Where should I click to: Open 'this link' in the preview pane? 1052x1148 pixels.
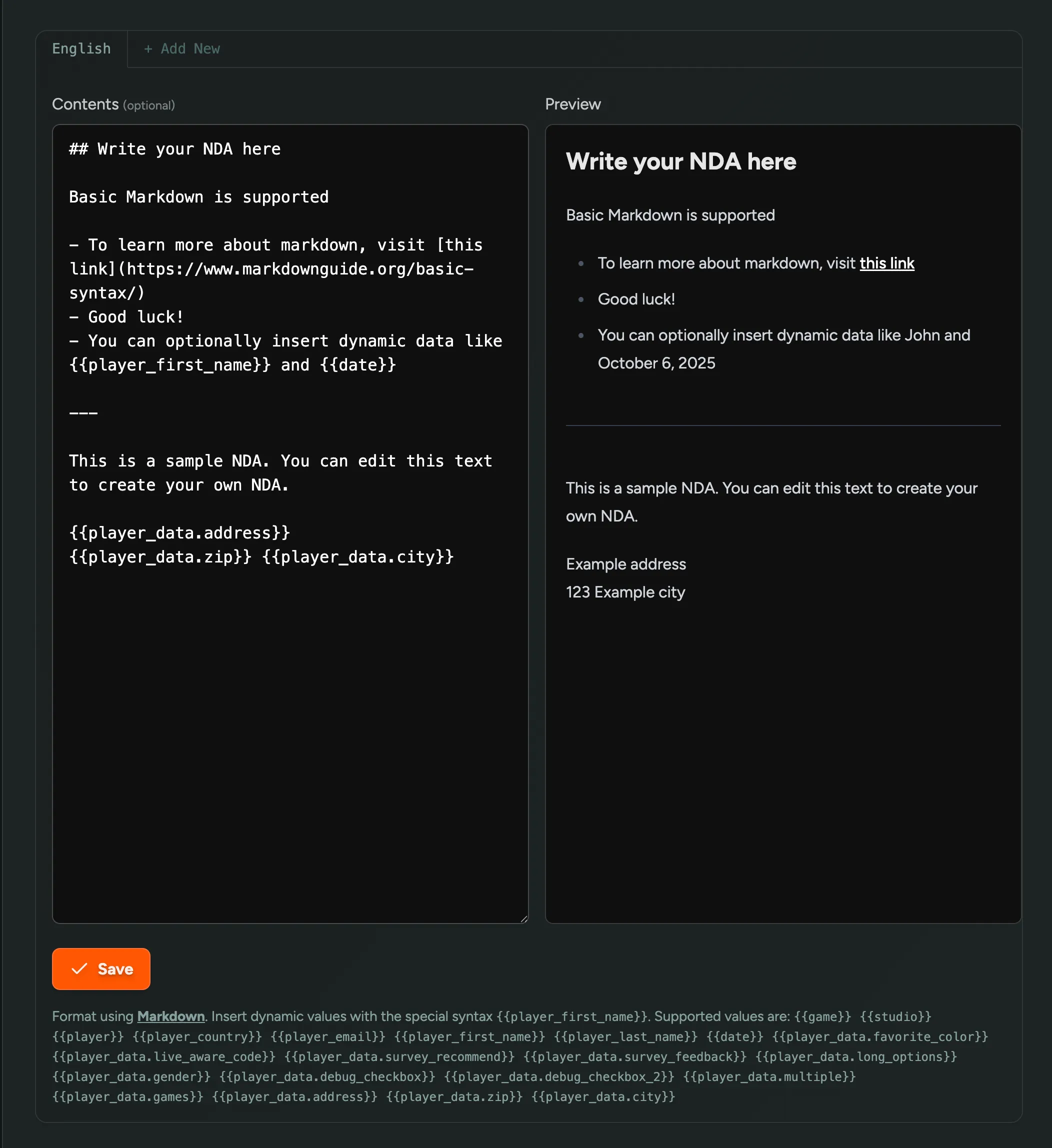click(887, 263)
